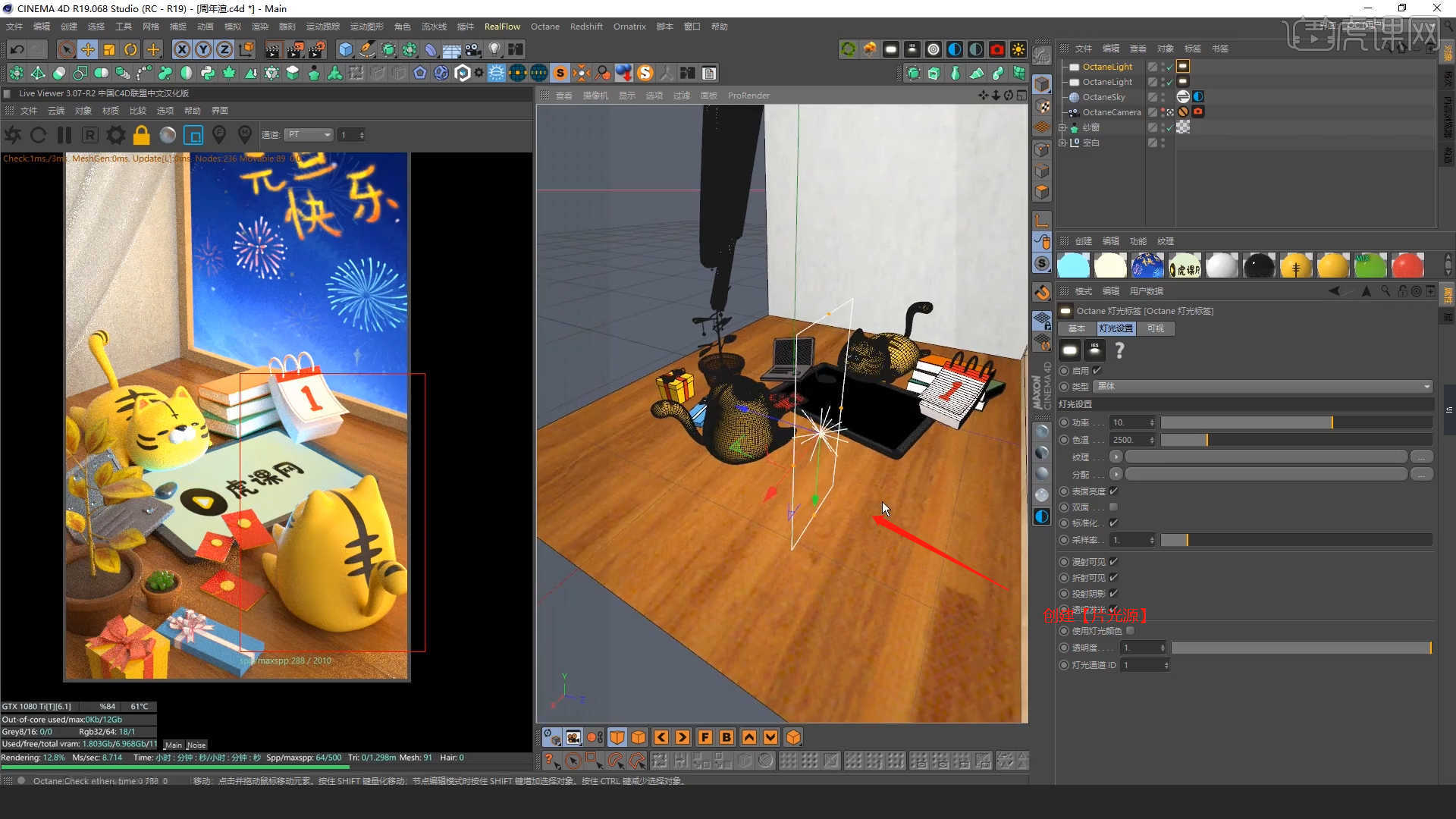
Task: Click the 纹理 texture browse button
Action: (x=1421, y=457)
